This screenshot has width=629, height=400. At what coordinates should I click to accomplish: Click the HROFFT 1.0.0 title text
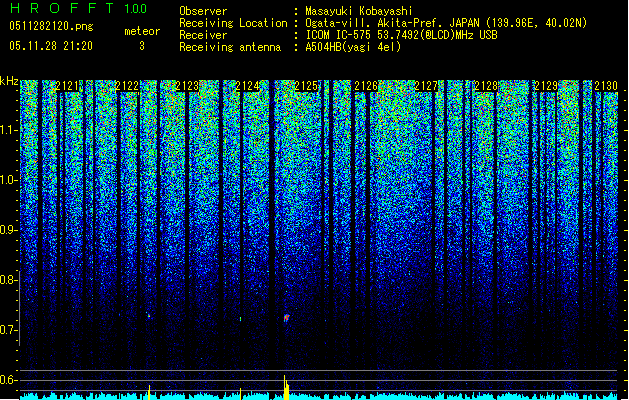[79, 8]
